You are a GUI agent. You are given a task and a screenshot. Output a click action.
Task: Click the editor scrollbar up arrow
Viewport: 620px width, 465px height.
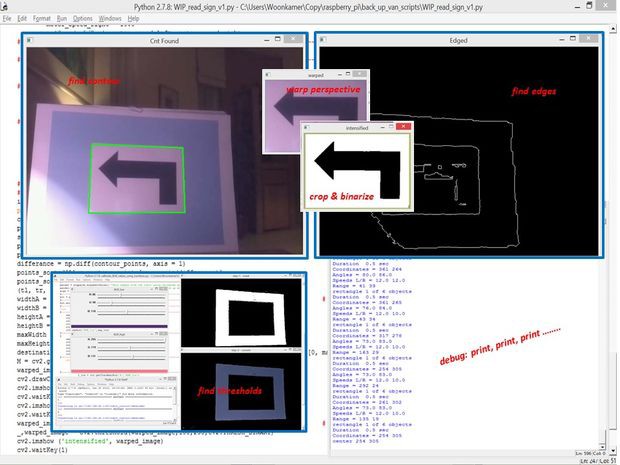coord(613,29)
